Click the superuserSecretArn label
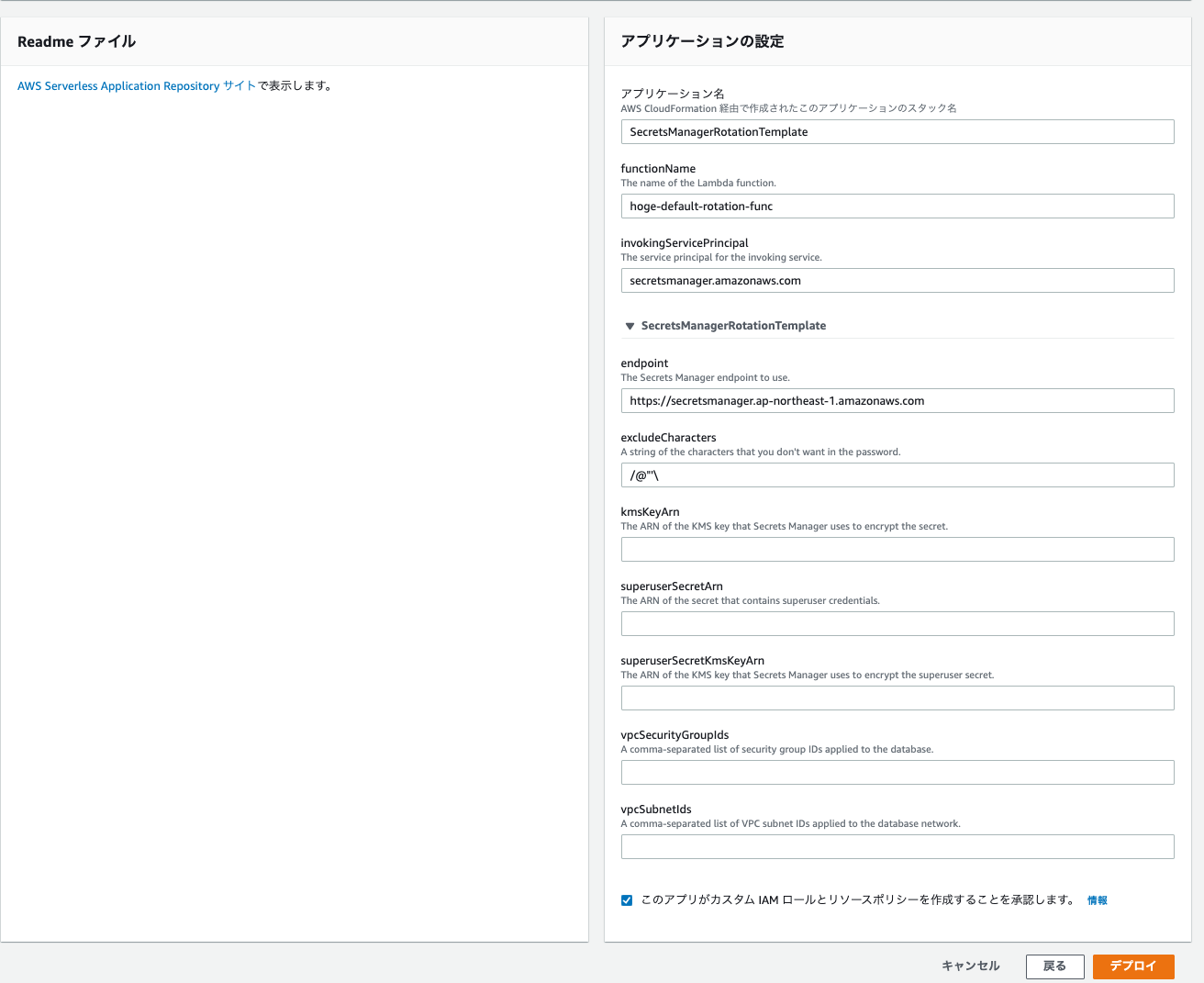 672,586
